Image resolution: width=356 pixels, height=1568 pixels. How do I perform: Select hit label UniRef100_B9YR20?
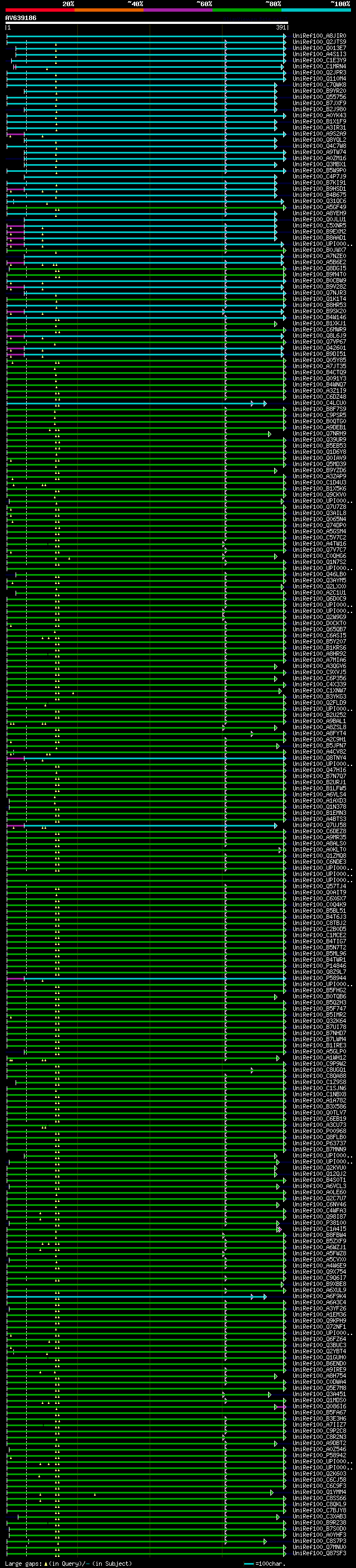tap(319, 91)
